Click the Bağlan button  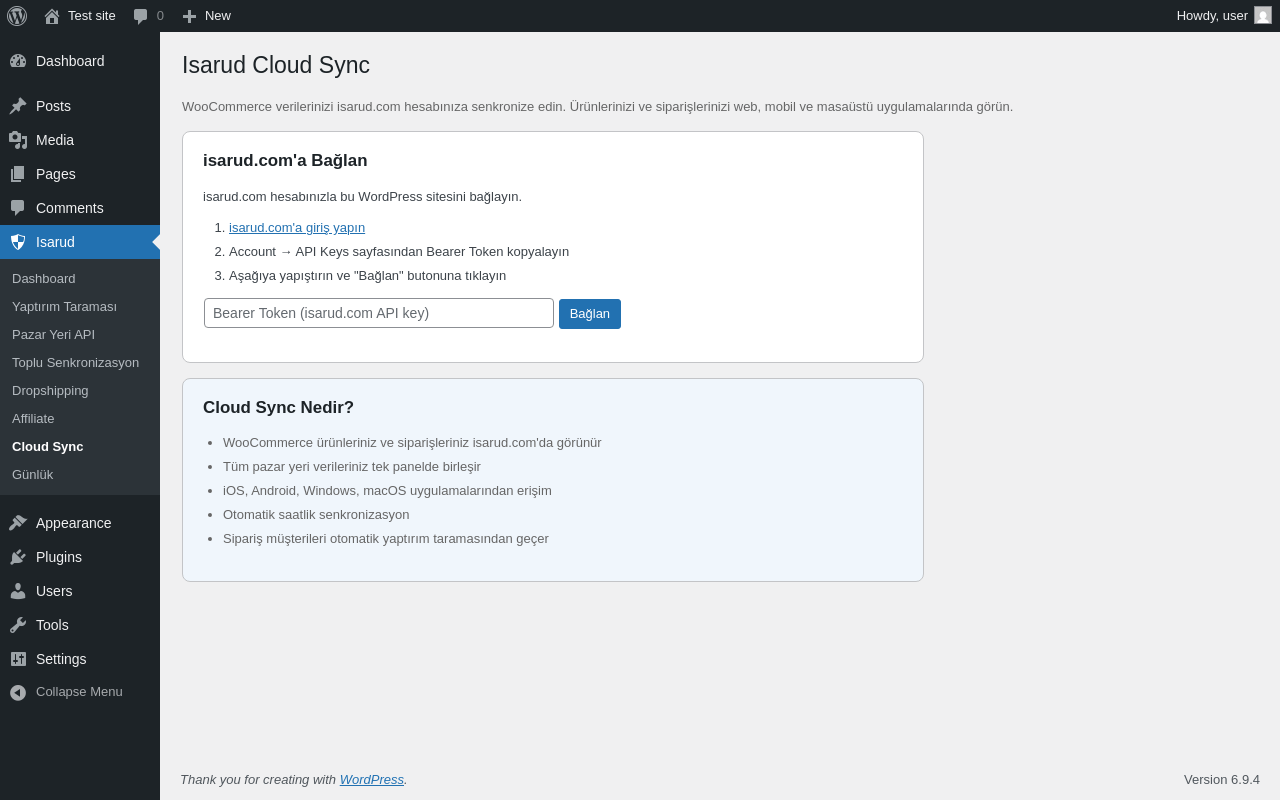pyautogui.click(x=590, y=314)
